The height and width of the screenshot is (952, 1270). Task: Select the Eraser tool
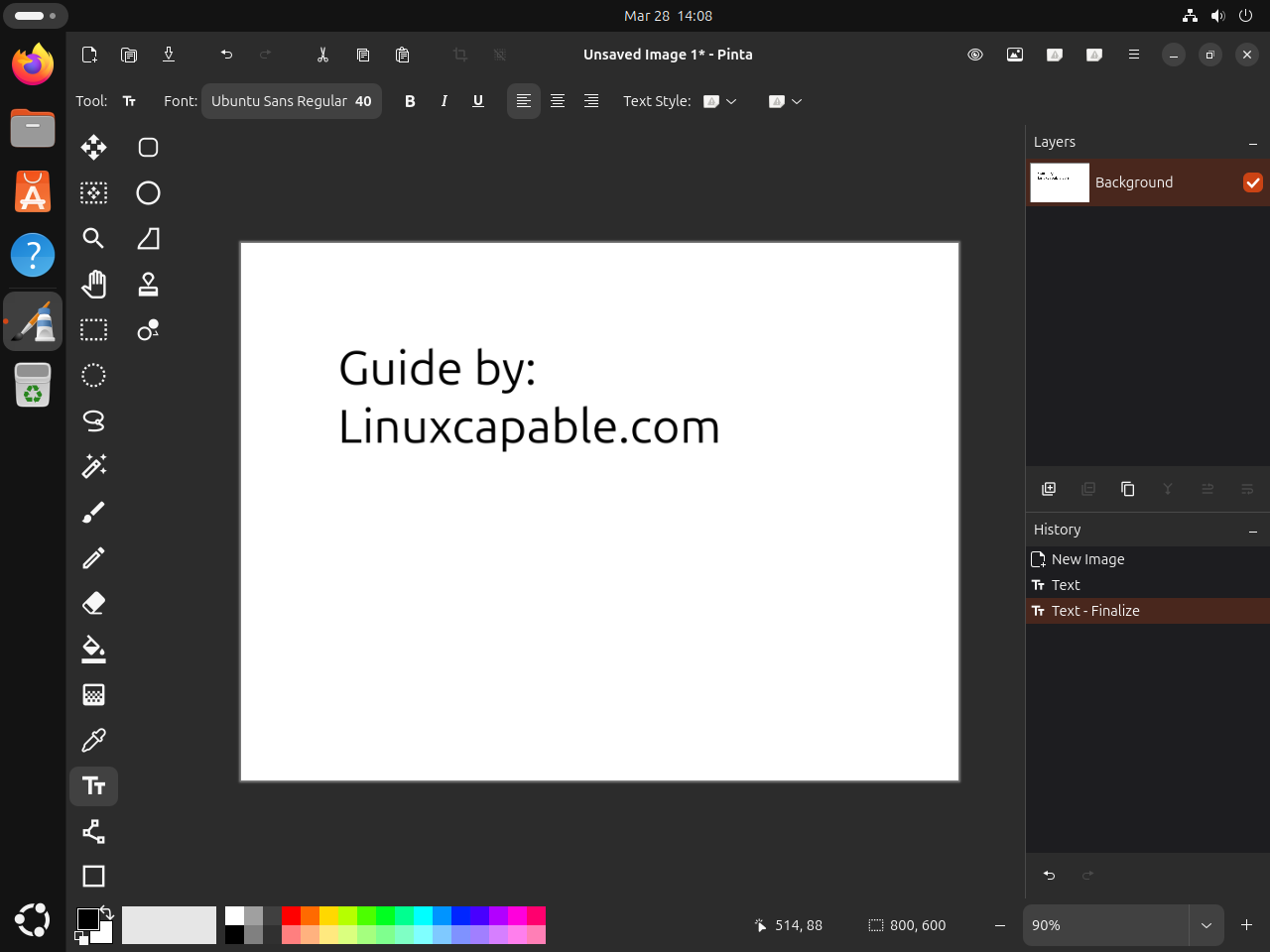point(93,603)
